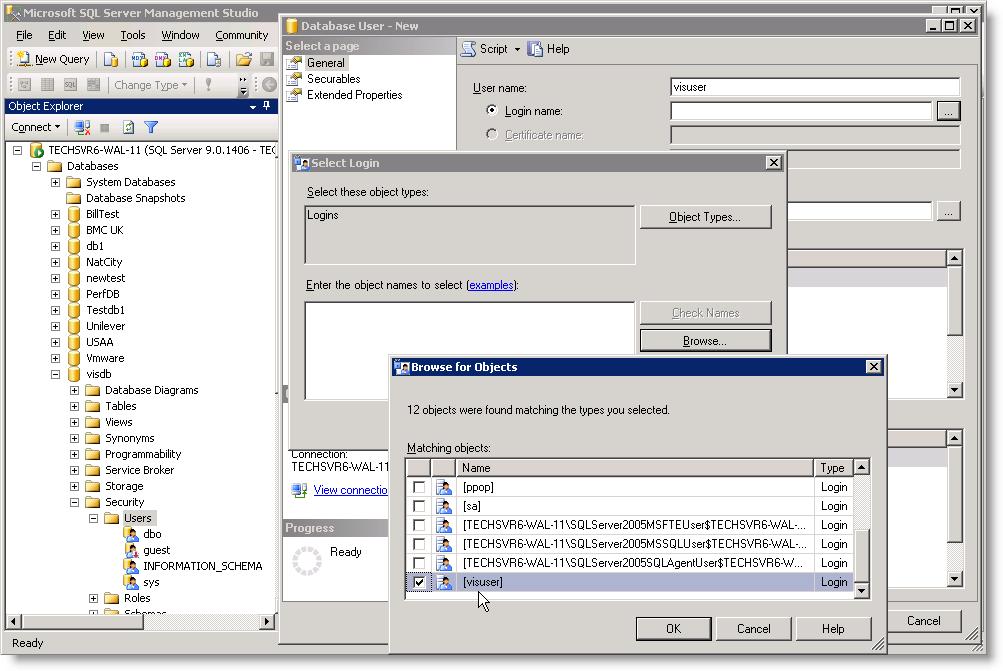Image resolution: width=1003 pixels, height=671 pixels.
Task: Collapse the Security folder node
Action: 75,502
